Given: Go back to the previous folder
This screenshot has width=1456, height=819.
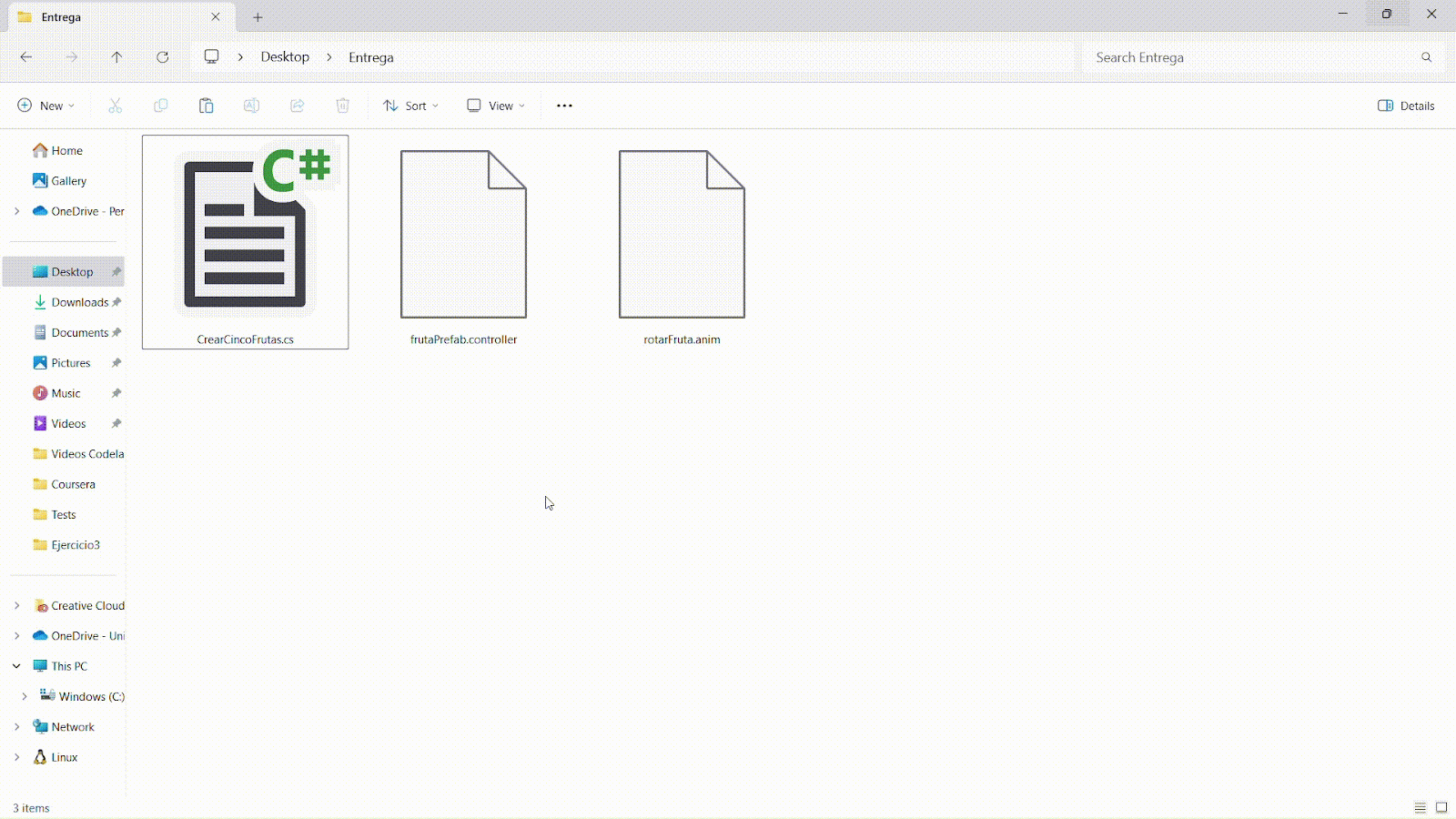Looking at the screenshot, I should click(x=26, y=57).
